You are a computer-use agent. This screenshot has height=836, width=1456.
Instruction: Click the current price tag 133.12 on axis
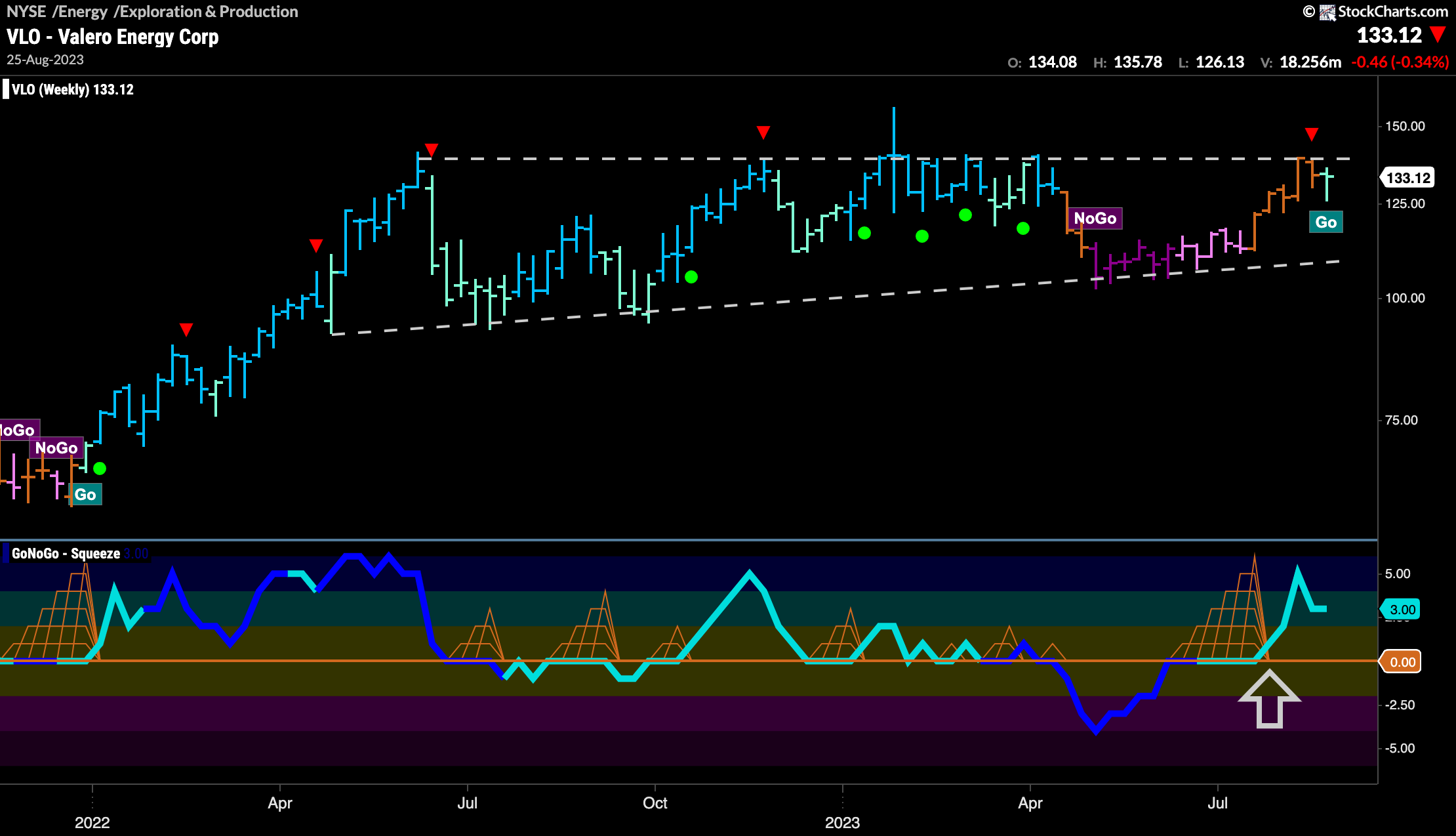point(1407,178)
